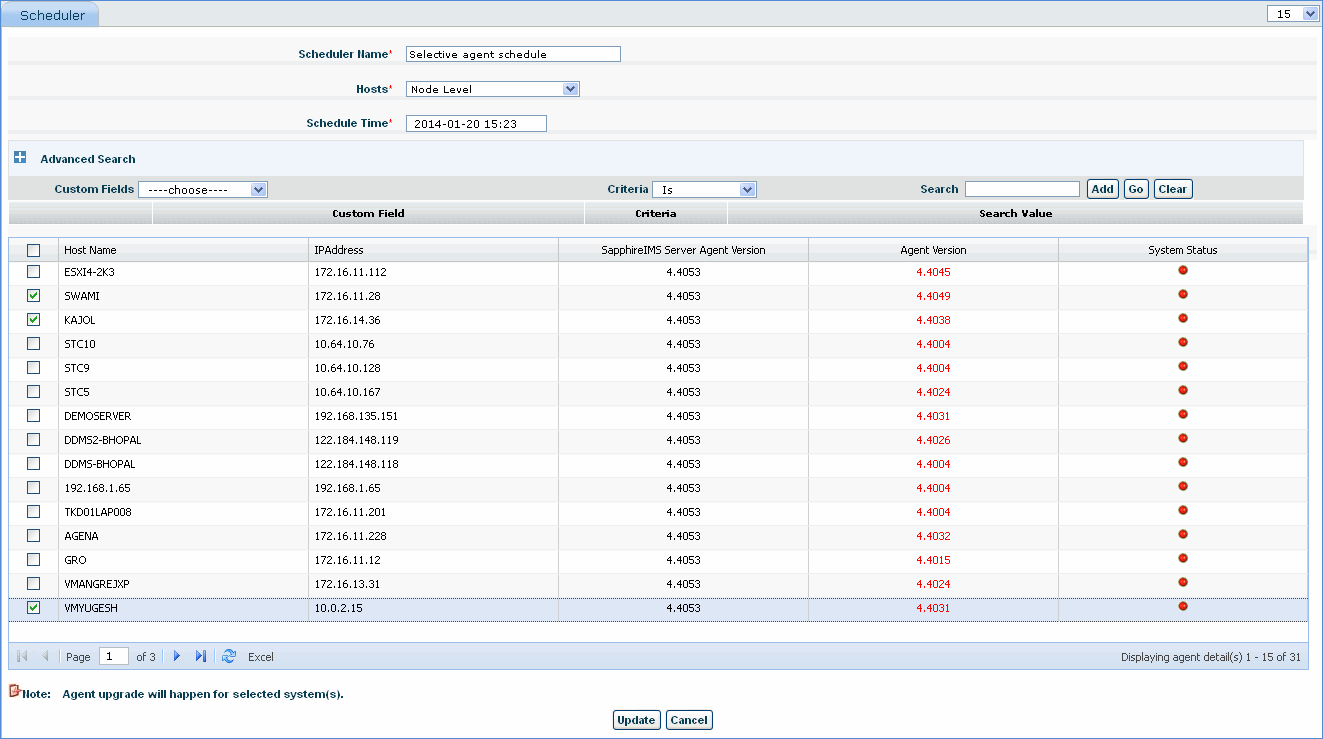Toggle the select-all checkbox in table header
The width and height of the screenshot is (1323, 739).
[34, 251]
